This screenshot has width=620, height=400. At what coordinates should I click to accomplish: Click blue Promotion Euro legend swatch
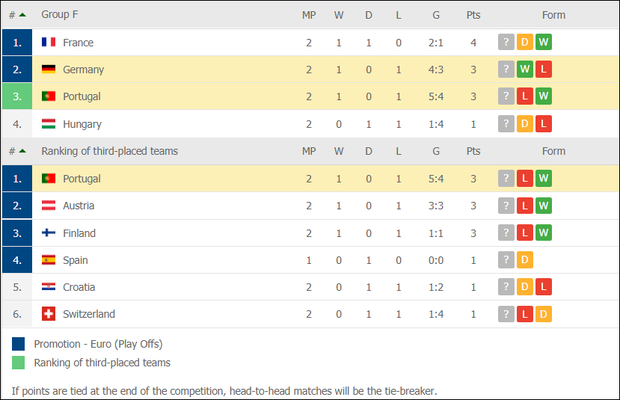(18, 344)
